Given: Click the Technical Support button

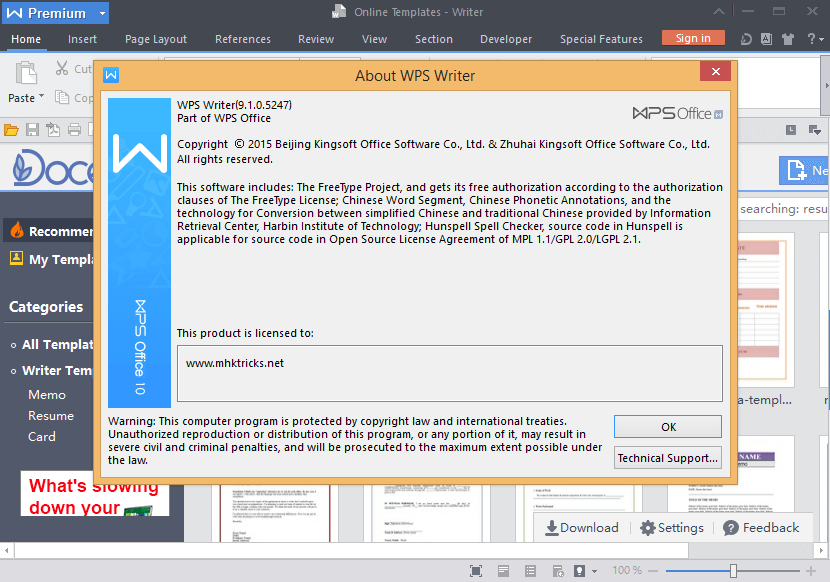Looking at the screenshot, I should [x=668, y=458].
